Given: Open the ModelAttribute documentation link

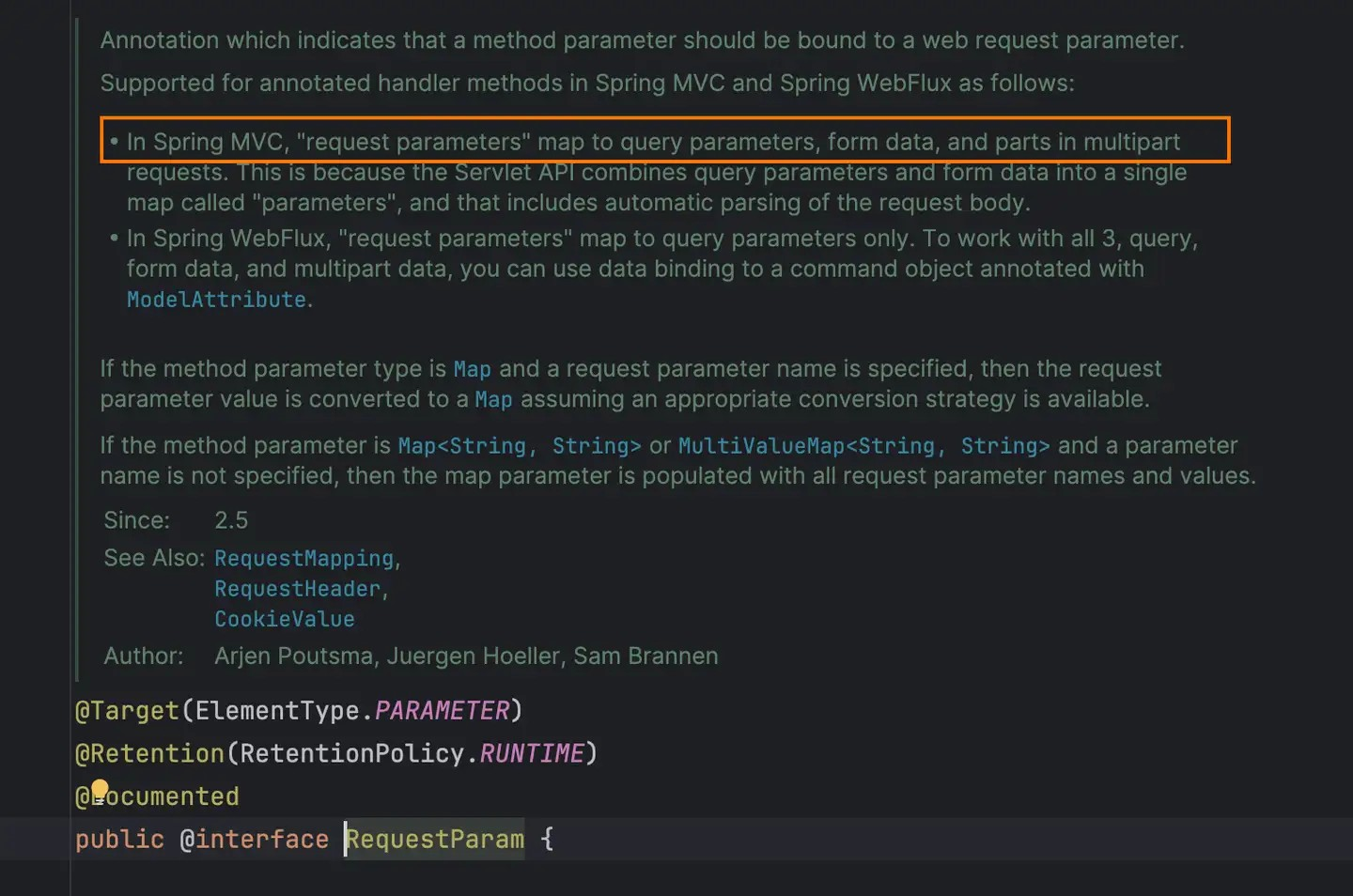Looking at the screenshot, I should click(x=216, y=300).
